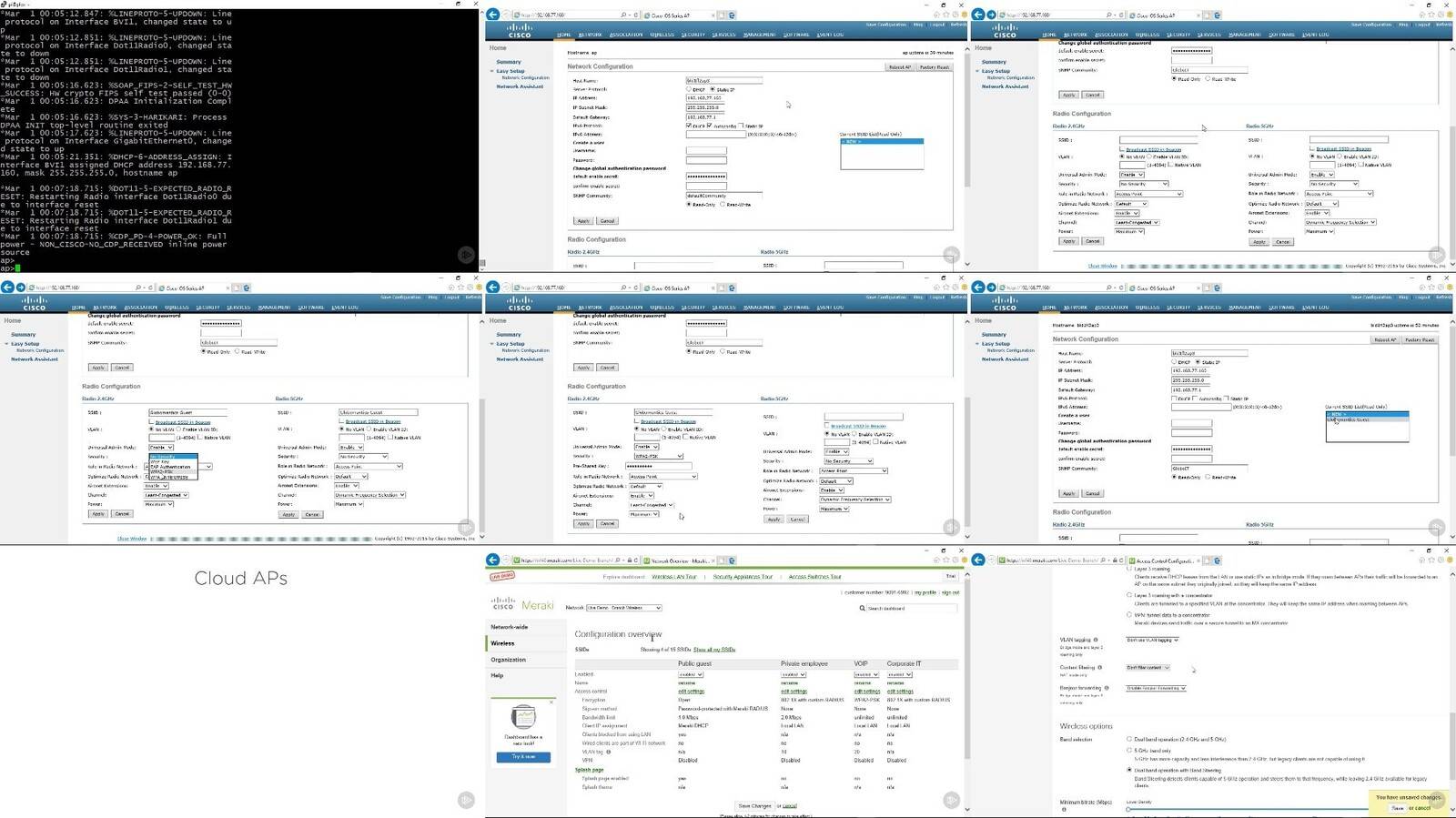
Task: Close the Meraki Overview browser tab
Action: 712,560
